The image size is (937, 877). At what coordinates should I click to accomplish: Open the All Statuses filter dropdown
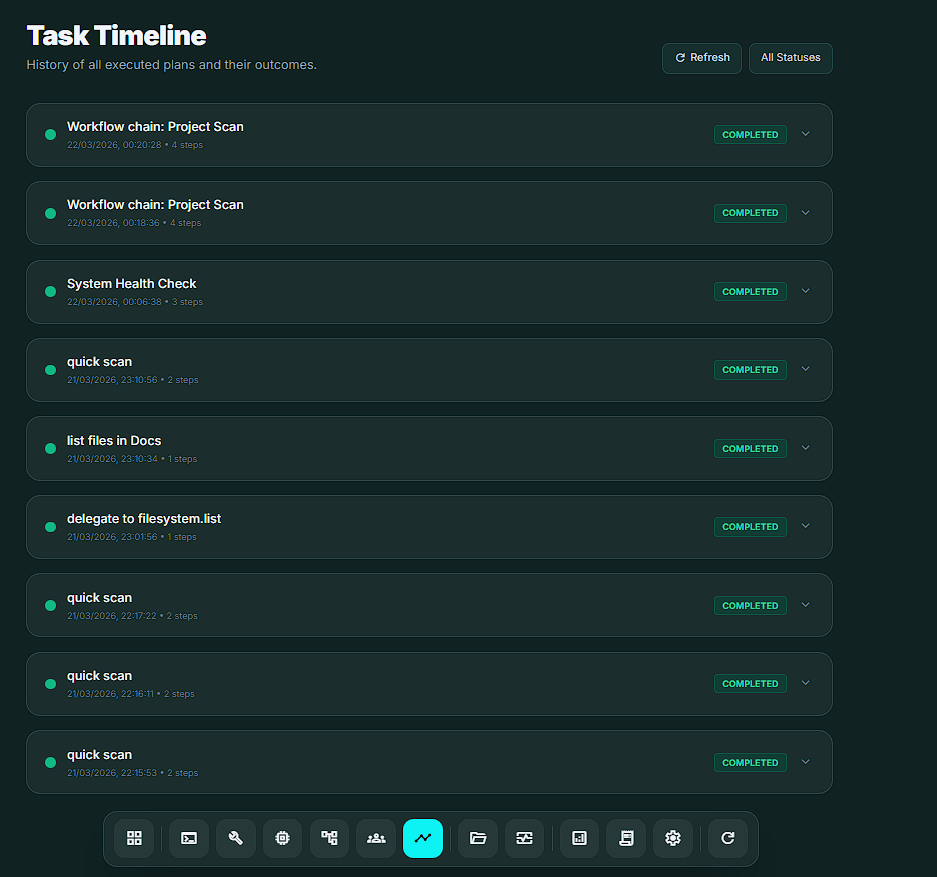pos(790,58)
